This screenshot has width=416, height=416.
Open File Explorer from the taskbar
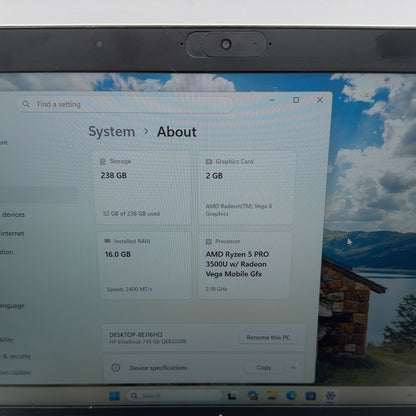point(272,396)
